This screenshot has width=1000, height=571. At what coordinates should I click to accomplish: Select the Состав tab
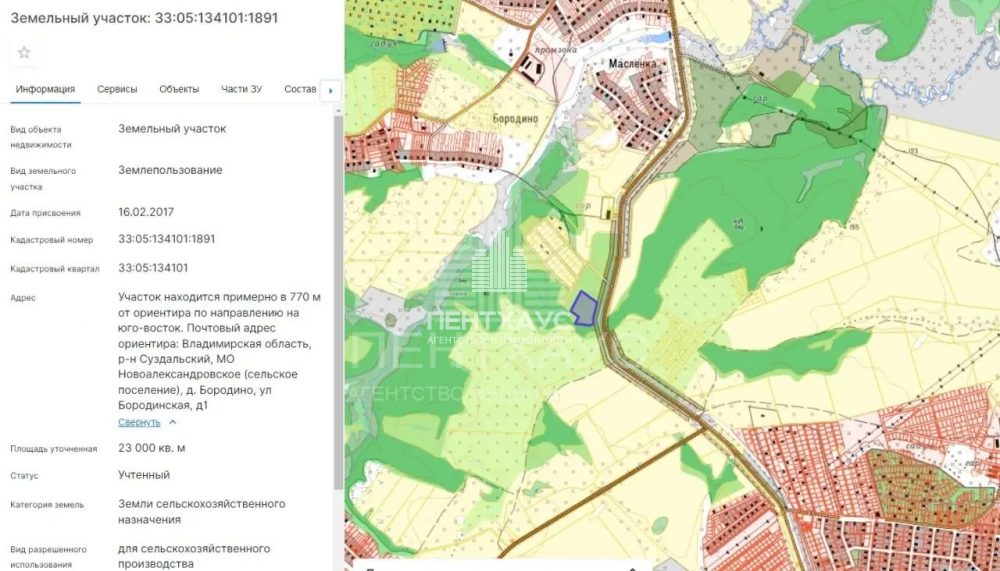[300, 89]
